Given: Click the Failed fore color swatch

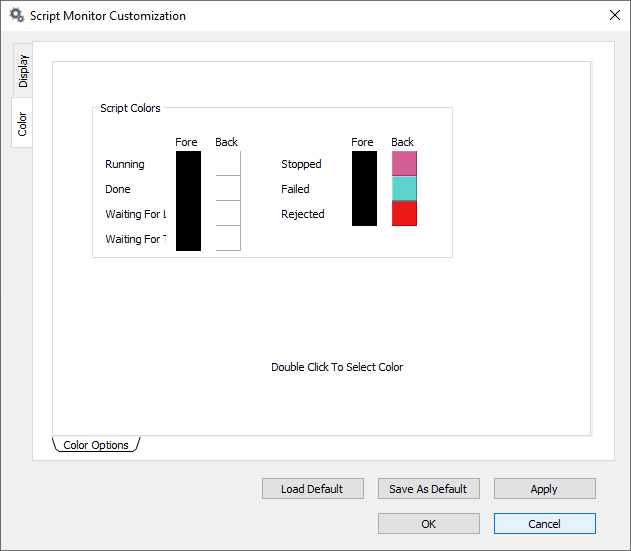Looking at the screenshot, I should click(x=364, y=189).
